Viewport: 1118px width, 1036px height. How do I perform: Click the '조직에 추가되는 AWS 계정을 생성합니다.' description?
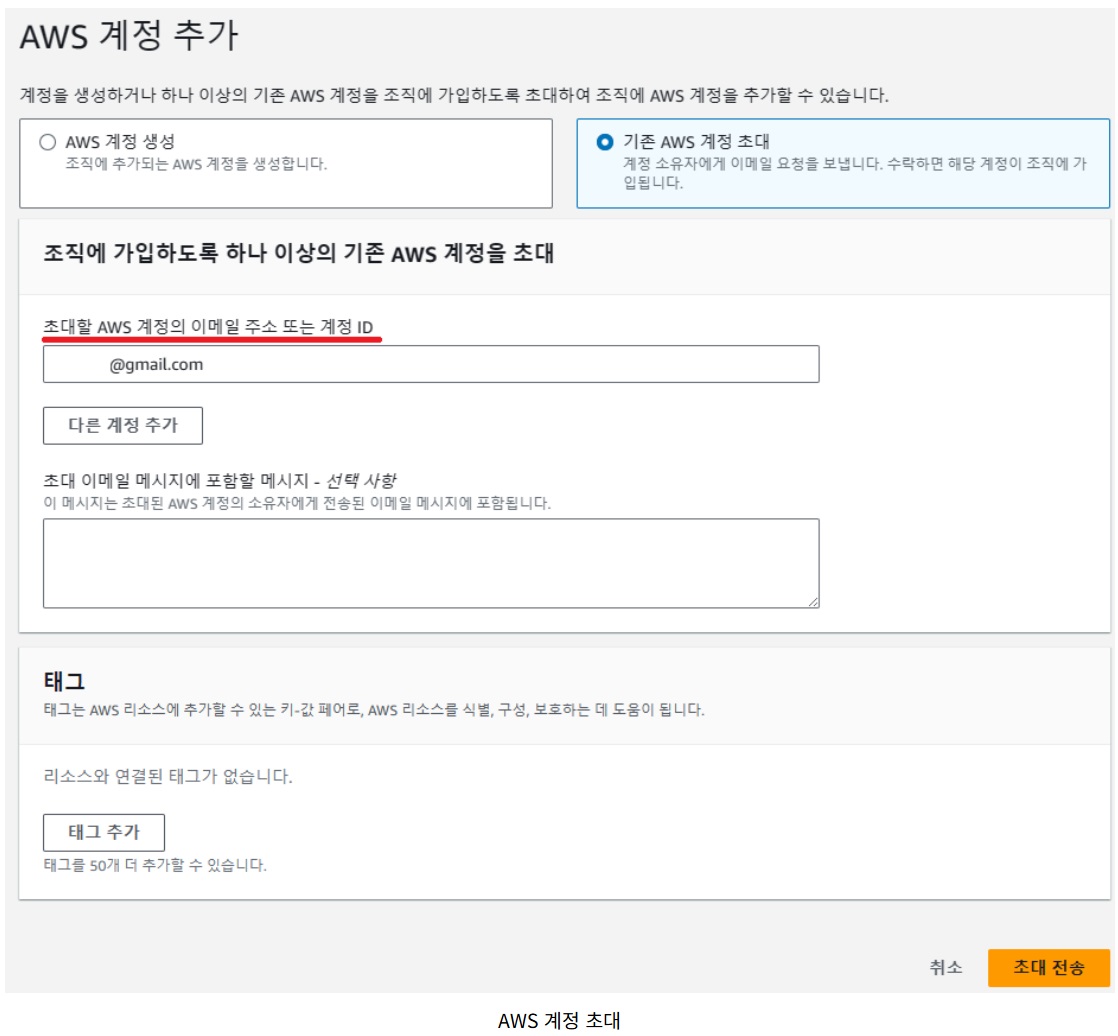click(x=196, y=164)
